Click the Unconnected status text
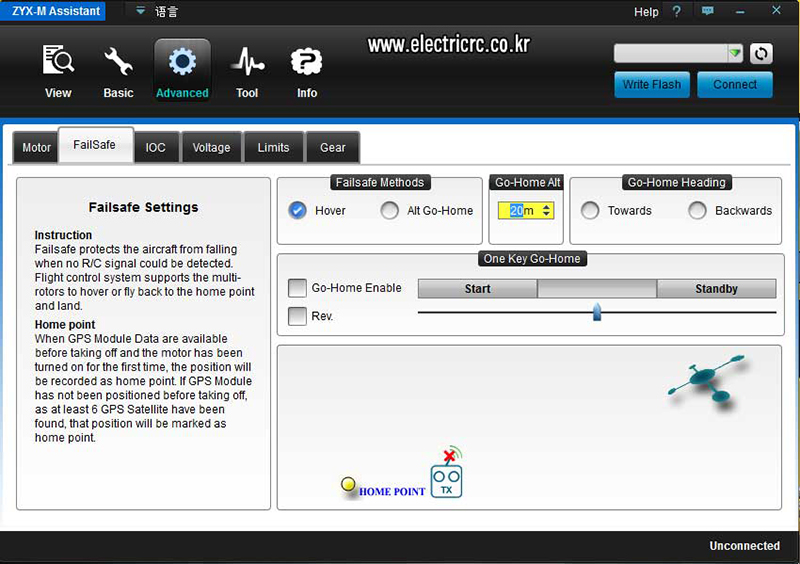The image size is (800, 564). click(744, 546)
